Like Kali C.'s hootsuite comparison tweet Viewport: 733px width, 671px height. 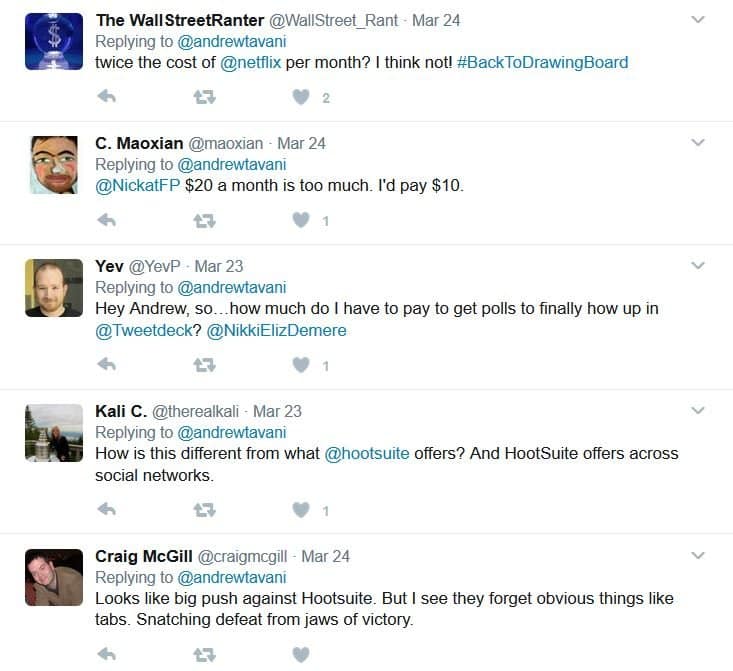click(301, 509)
